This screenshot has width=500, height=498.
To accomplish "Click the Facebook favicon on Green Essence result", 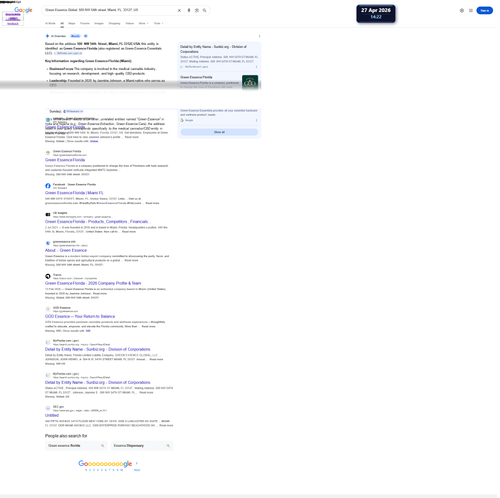I will 48,186.
